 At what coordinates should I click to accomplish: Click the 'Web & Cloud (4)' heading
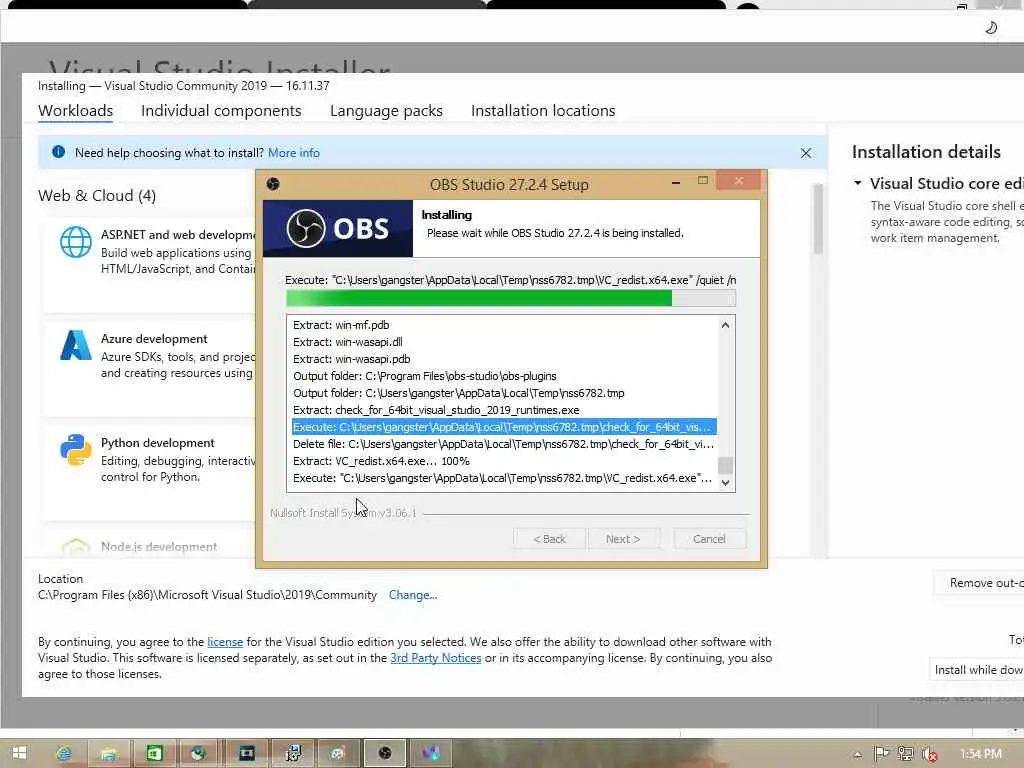(x=97, y=196)
